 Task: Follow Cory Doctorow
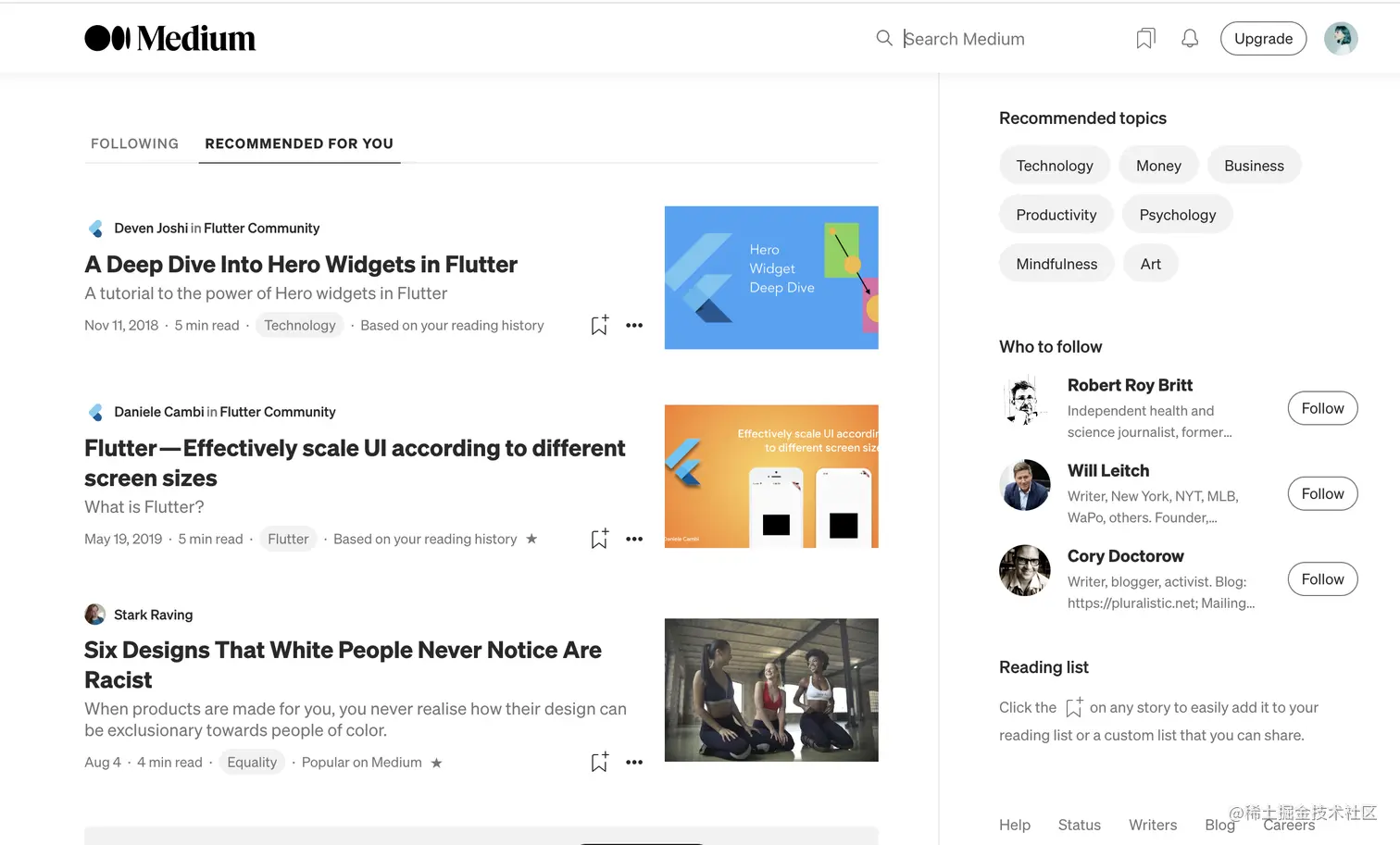[x=1322, y=579]
